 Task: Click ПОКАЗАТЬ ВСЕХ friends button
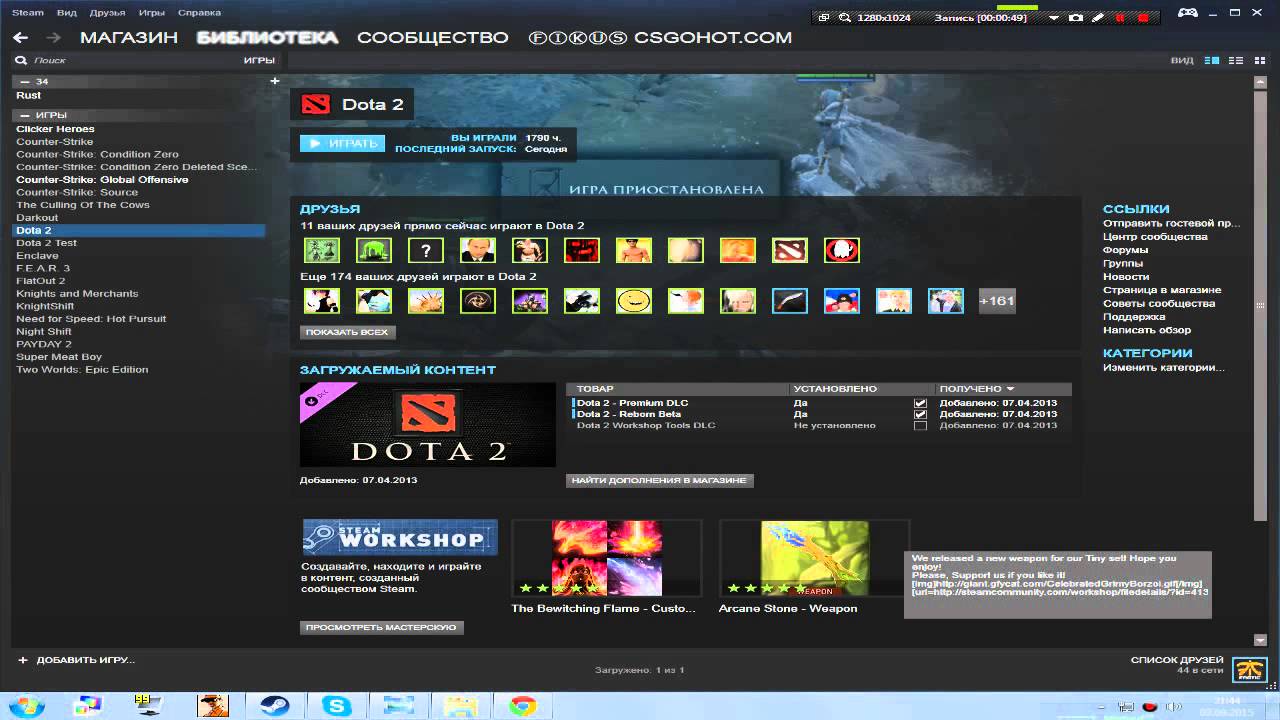pyautogui.click(x=347, y=332)
